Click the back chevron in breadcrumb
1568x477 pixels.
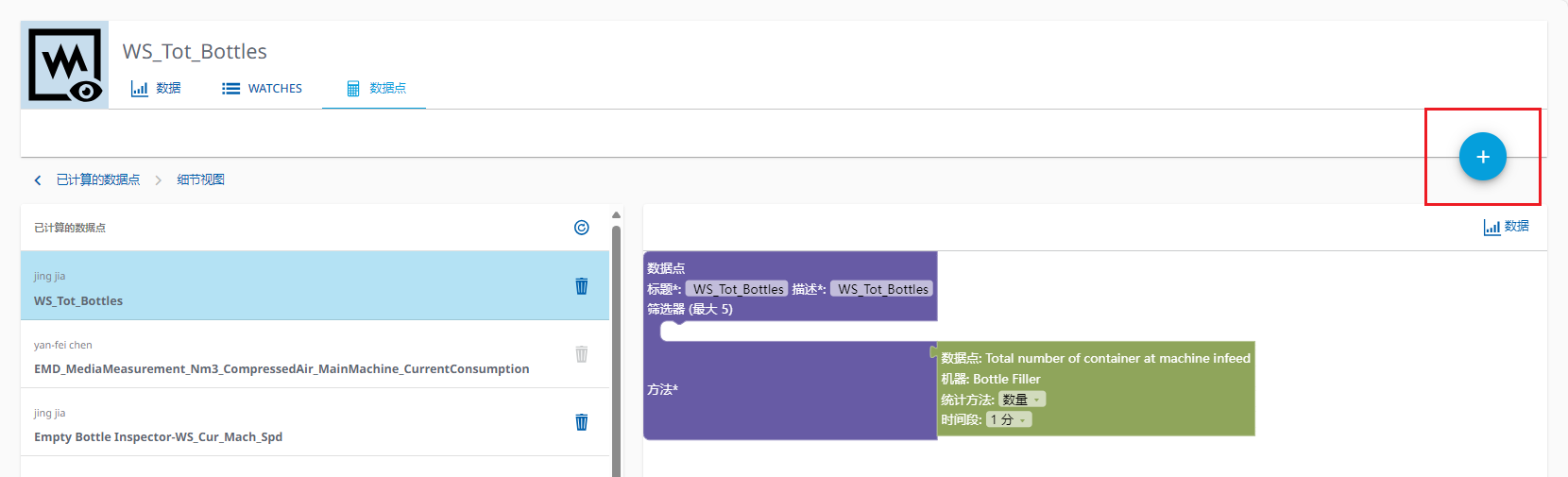[38, 180]
